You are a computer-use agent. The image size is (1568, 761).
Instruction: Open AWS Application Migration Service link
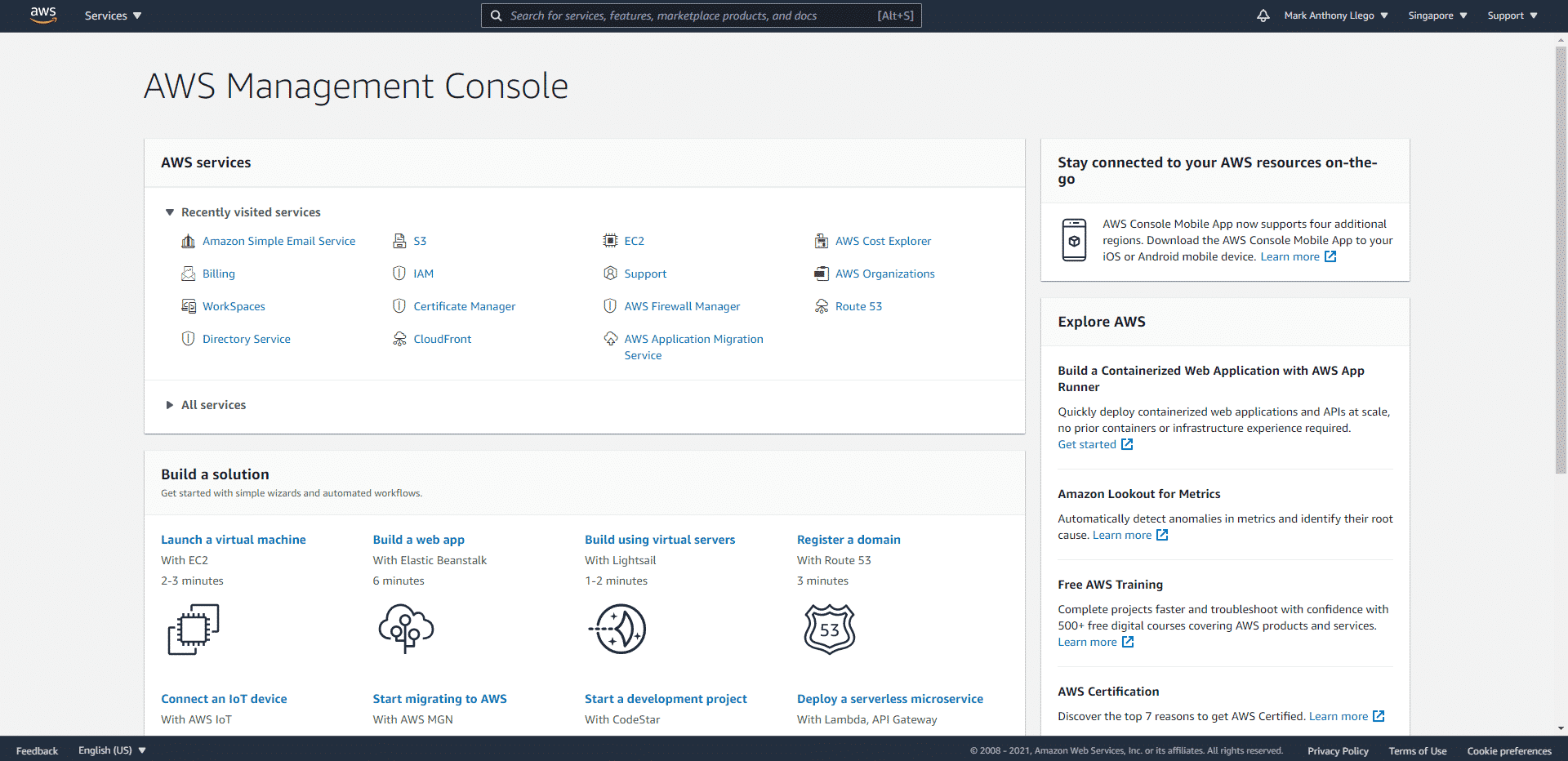(x=693, y=347)
